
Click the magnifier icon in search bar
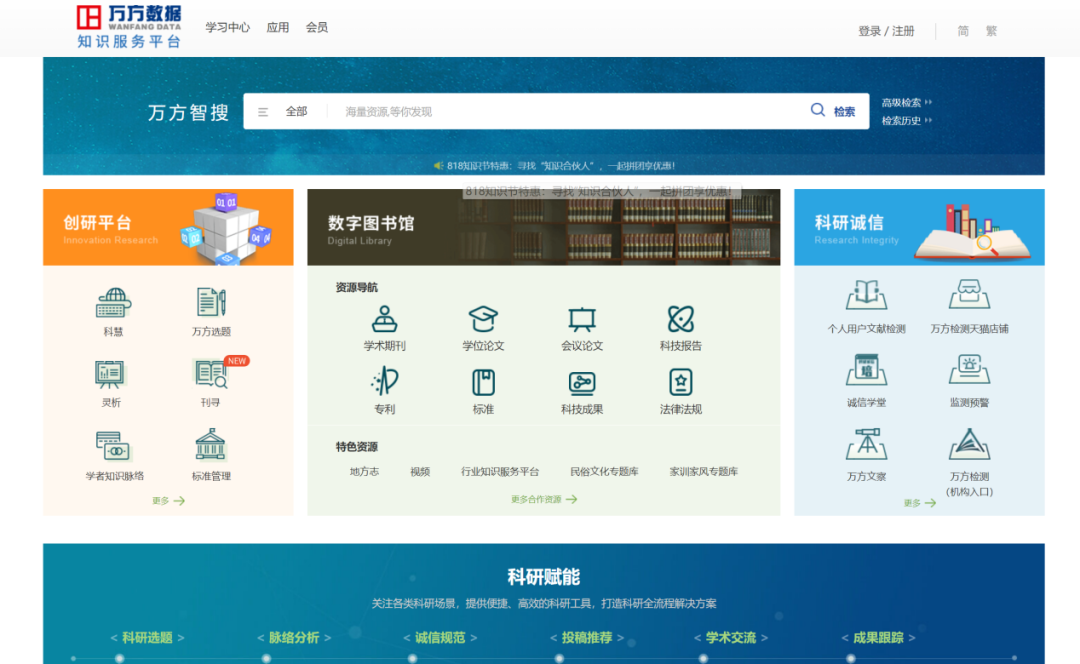(x=818, y=110)
